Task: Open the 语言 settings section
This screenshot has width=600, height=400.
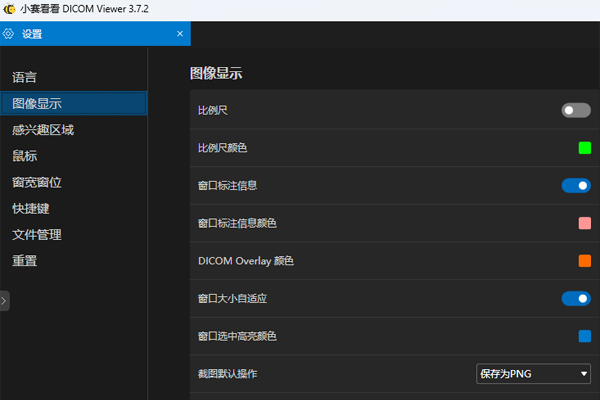Action: [73, 78]
